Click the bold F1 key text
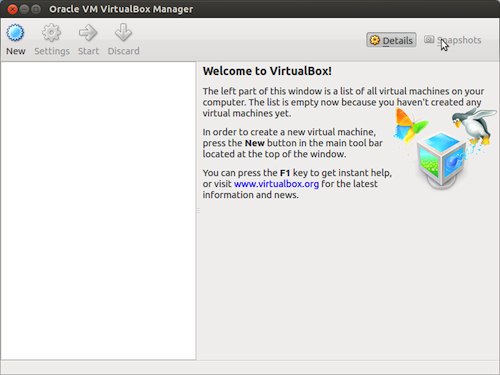 pos(285,173)
